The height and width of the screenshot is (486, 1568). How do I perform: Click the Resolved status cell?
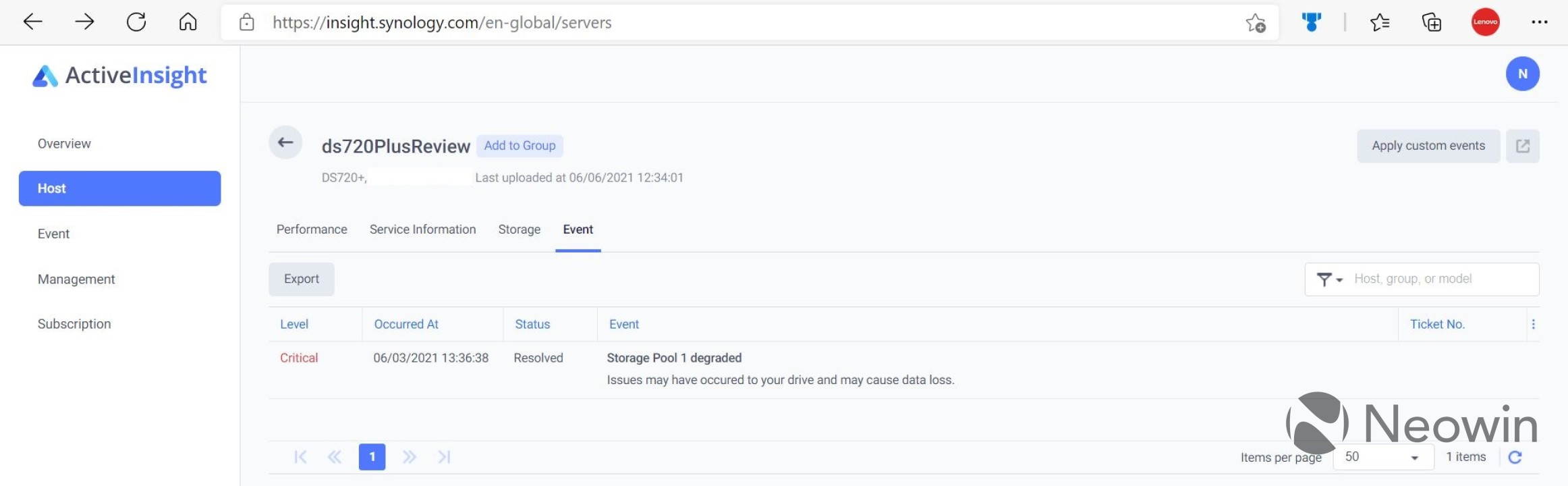(538, 358)
